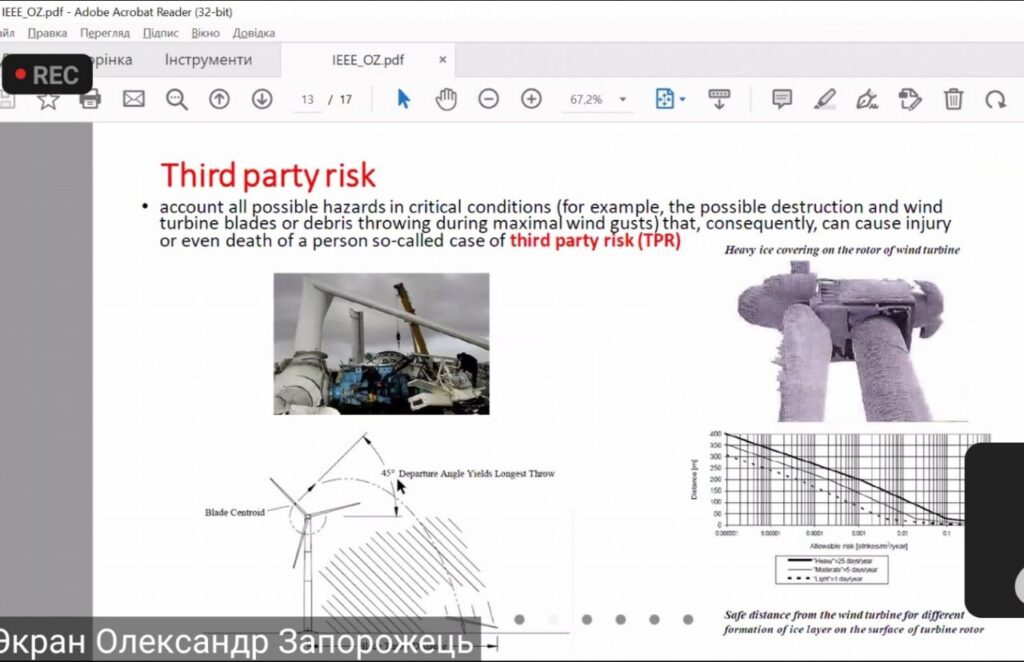Click the Third party risk heading
The height and width of the screenshot is (662, 1024).
[268, 175]
